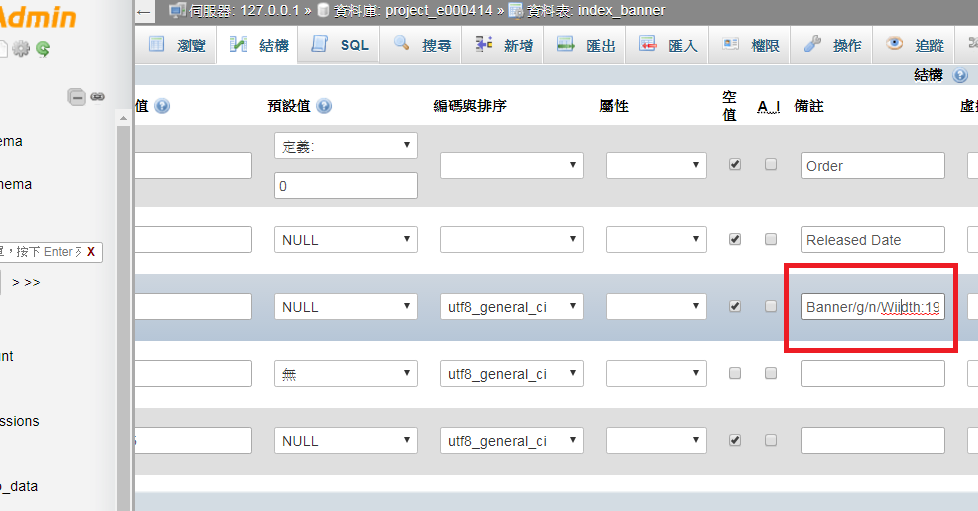Click the help icon beside 預設值 header
978x511 pixels.
point(324,106)
